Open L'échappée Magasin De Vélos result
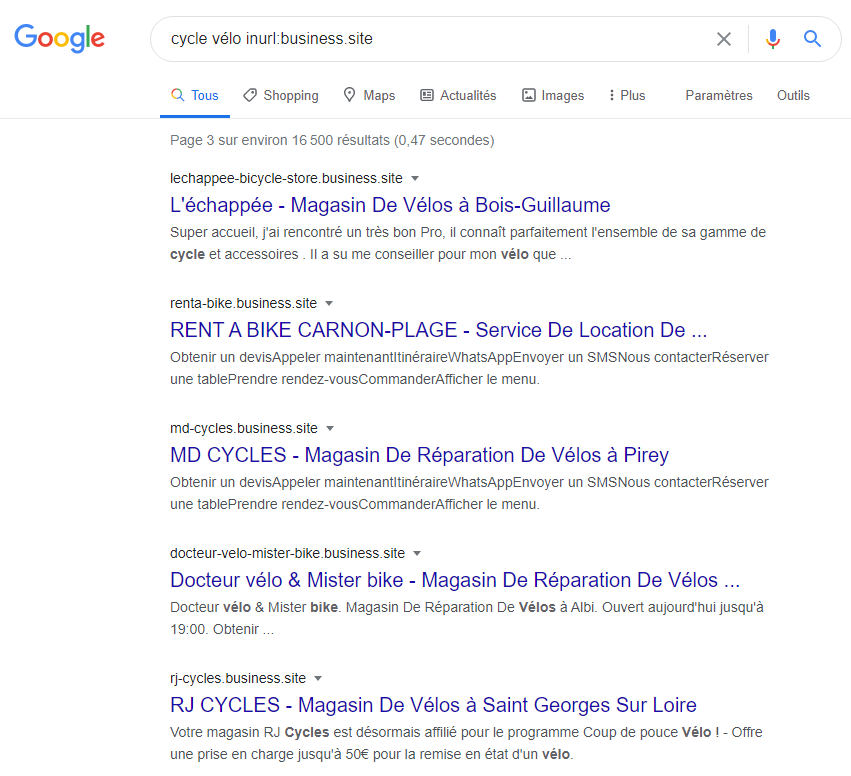This screenshot has width=851, height=776. pos(390,205)
